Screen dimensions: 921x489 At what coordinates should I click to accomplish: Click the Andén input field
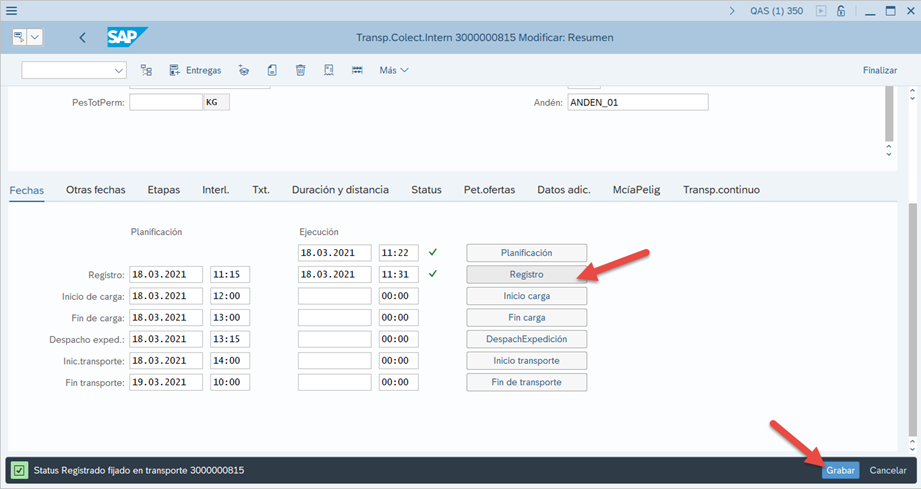(x=637, y=102)
